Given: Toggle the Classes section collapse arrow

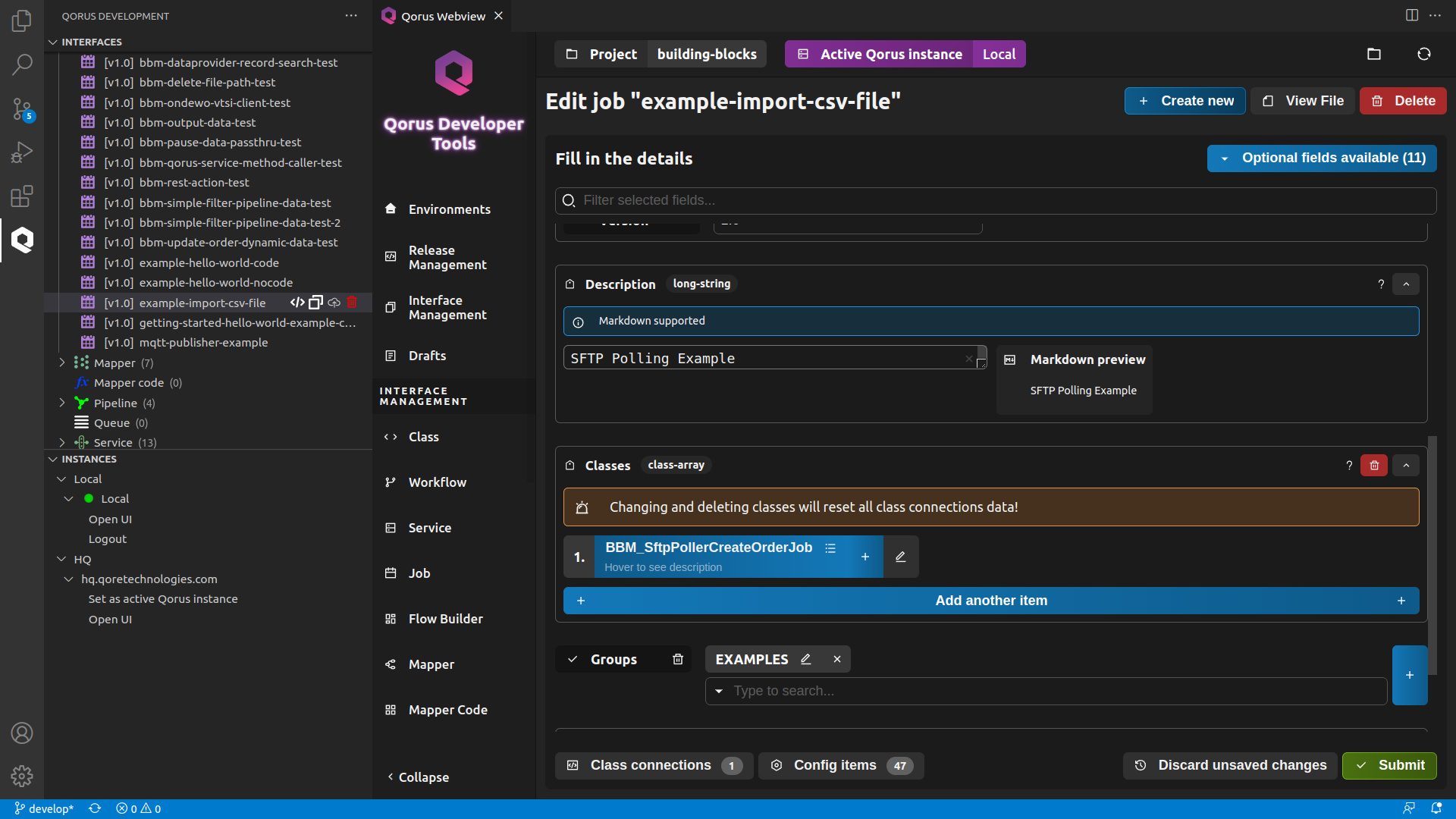Looking at the screenshot, I should [x=1405, y=465].
